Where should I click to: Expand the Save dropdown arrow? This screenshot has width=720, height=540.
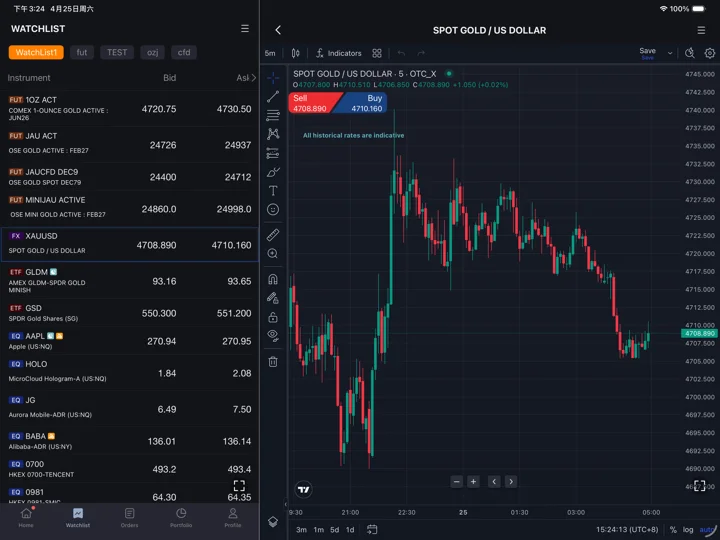click(x=670, y=53)
